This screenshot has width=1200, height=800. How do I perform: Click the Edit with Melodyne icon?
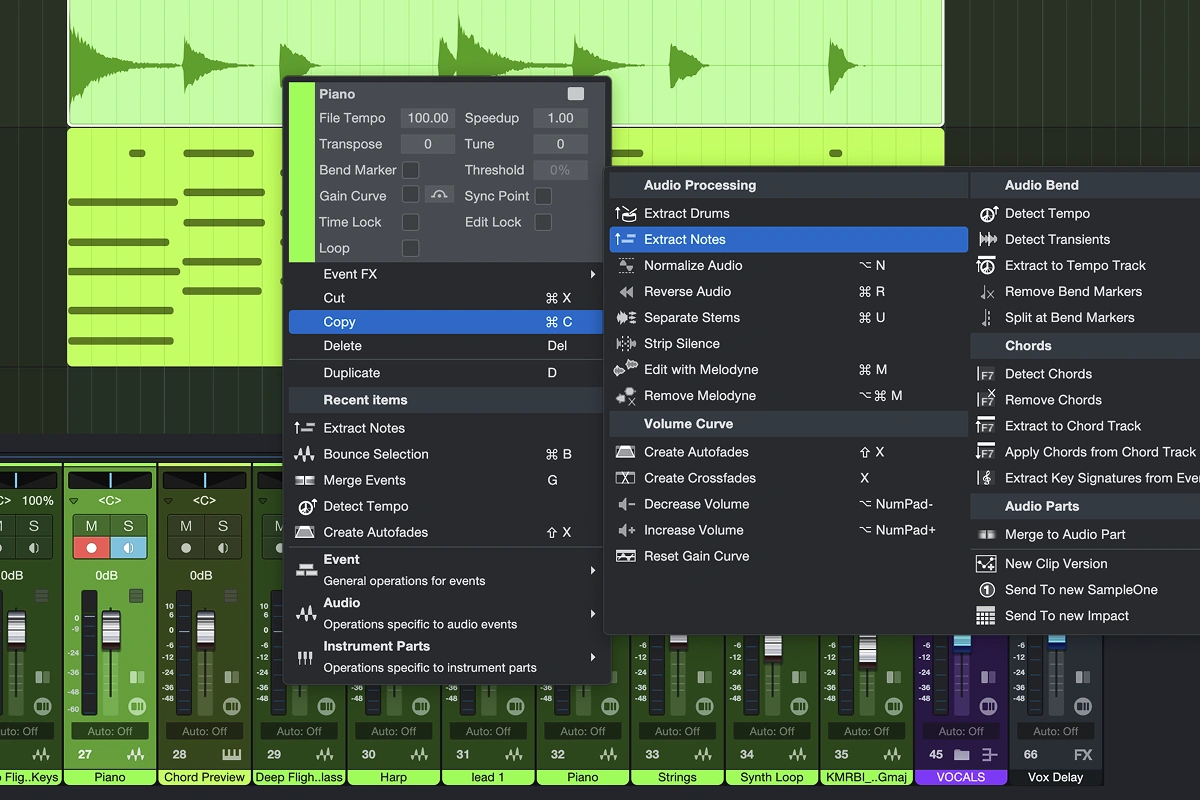coord(626,369)
